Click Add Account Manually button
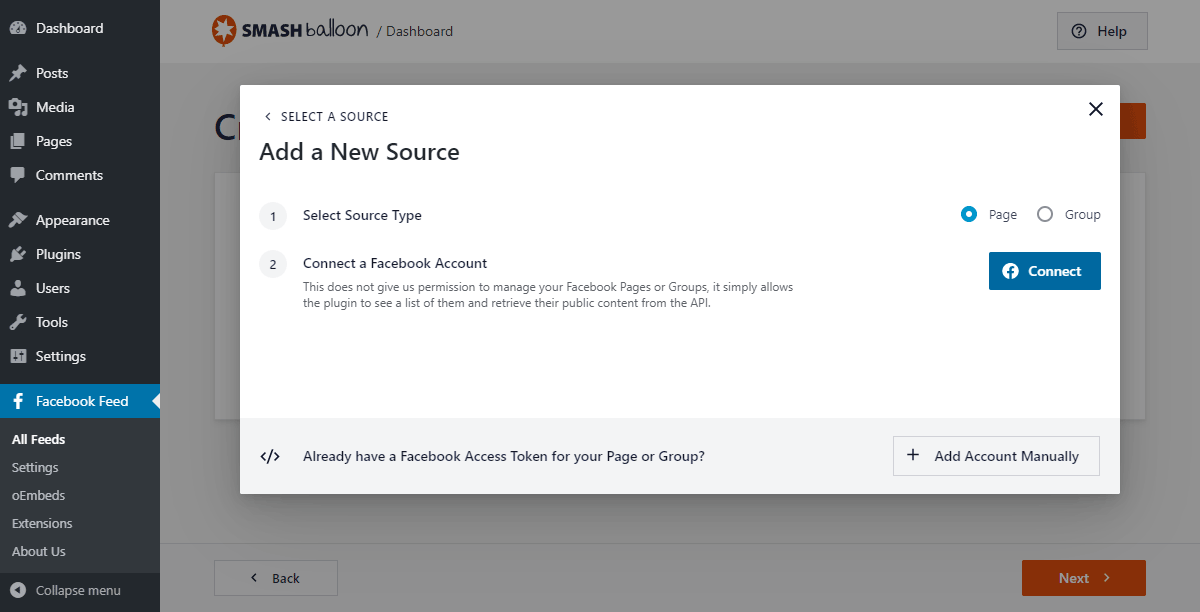The height and width of the screenshot is (612, 1200). 996,456
